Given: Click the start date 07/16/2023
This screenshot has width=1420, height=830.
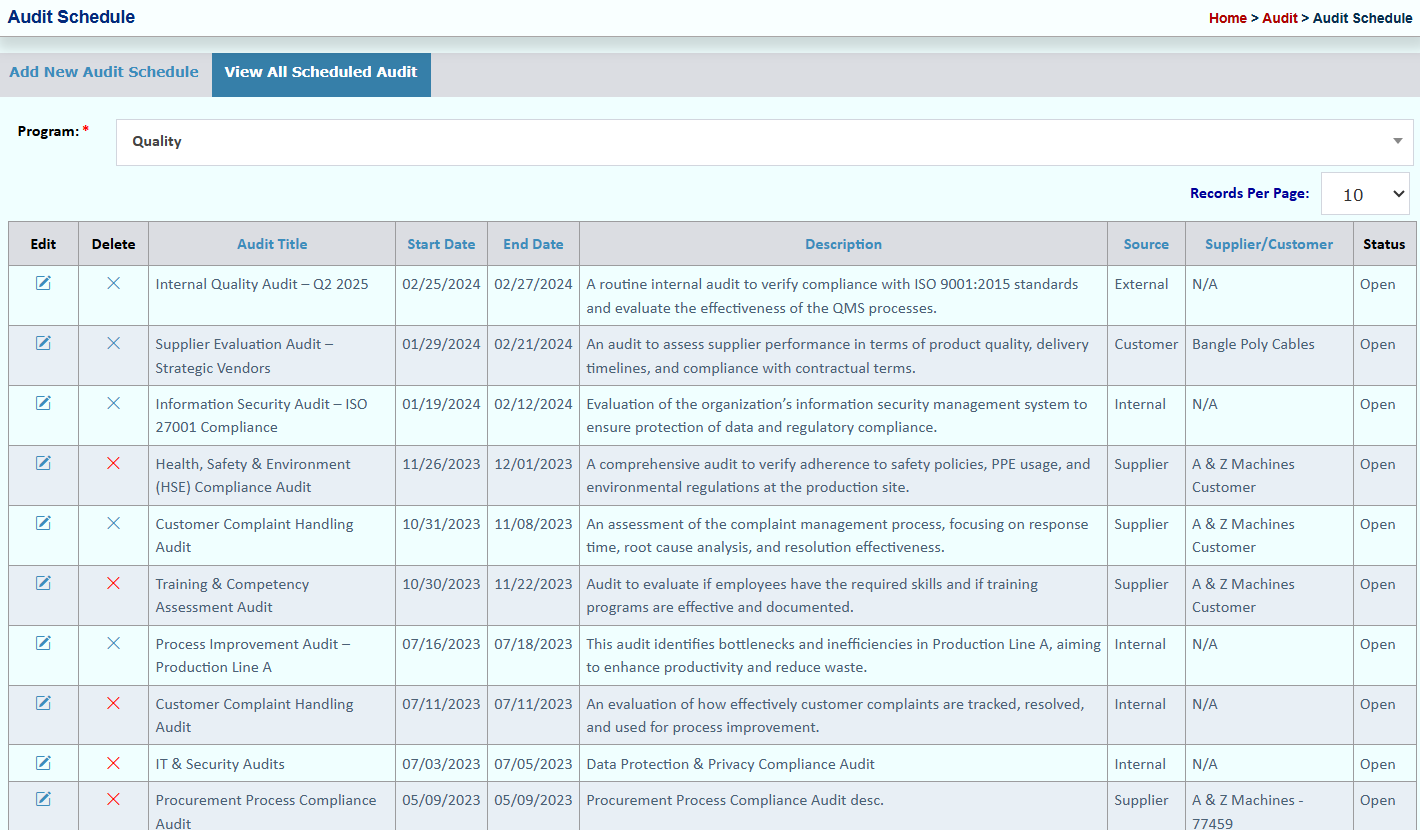Looking at the screenshot, I should [x=441, y=644].
